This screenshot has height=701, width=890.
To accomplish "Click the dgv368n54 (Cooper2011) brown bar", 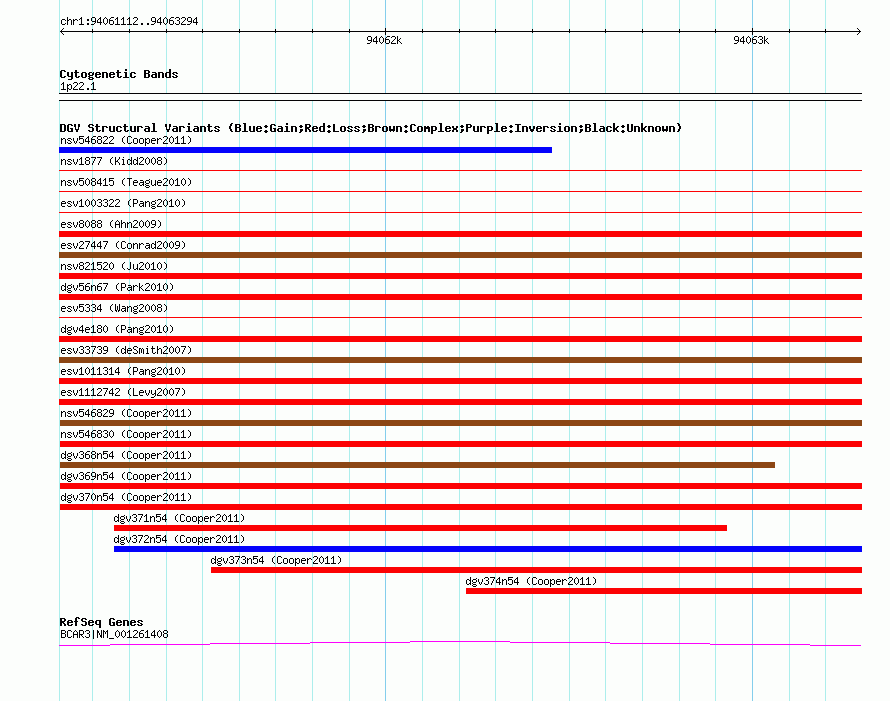I will [417, 465].
